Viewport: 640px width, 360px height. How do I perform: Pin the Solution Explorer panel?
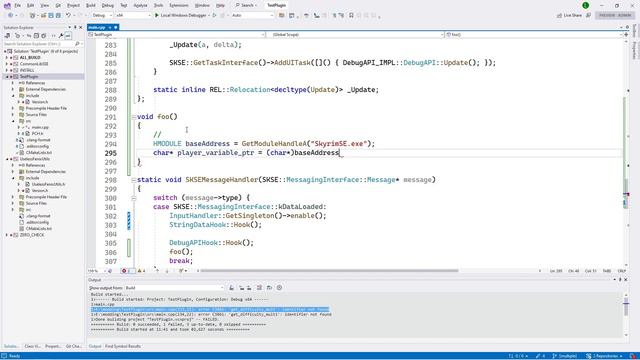point(75,27)
